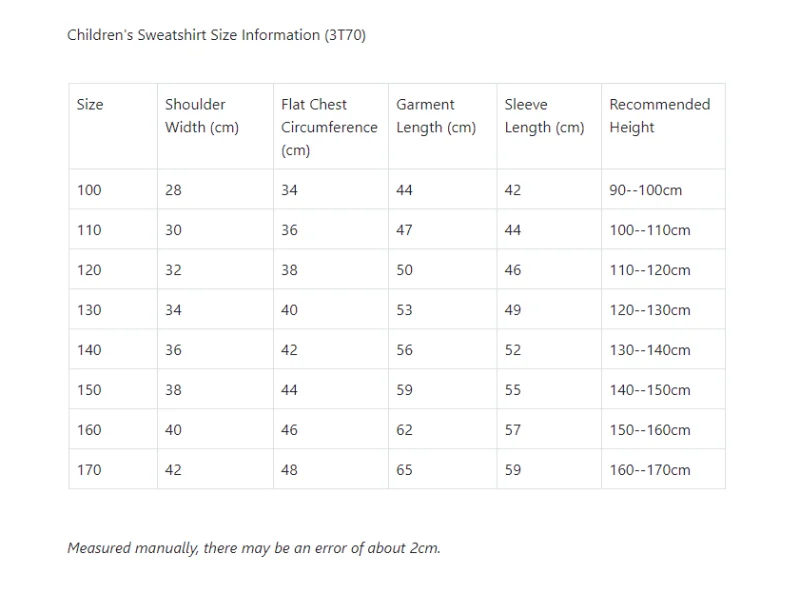Select the Shoulder Width column header
The image size is (800, 594).
pos(201,116)
